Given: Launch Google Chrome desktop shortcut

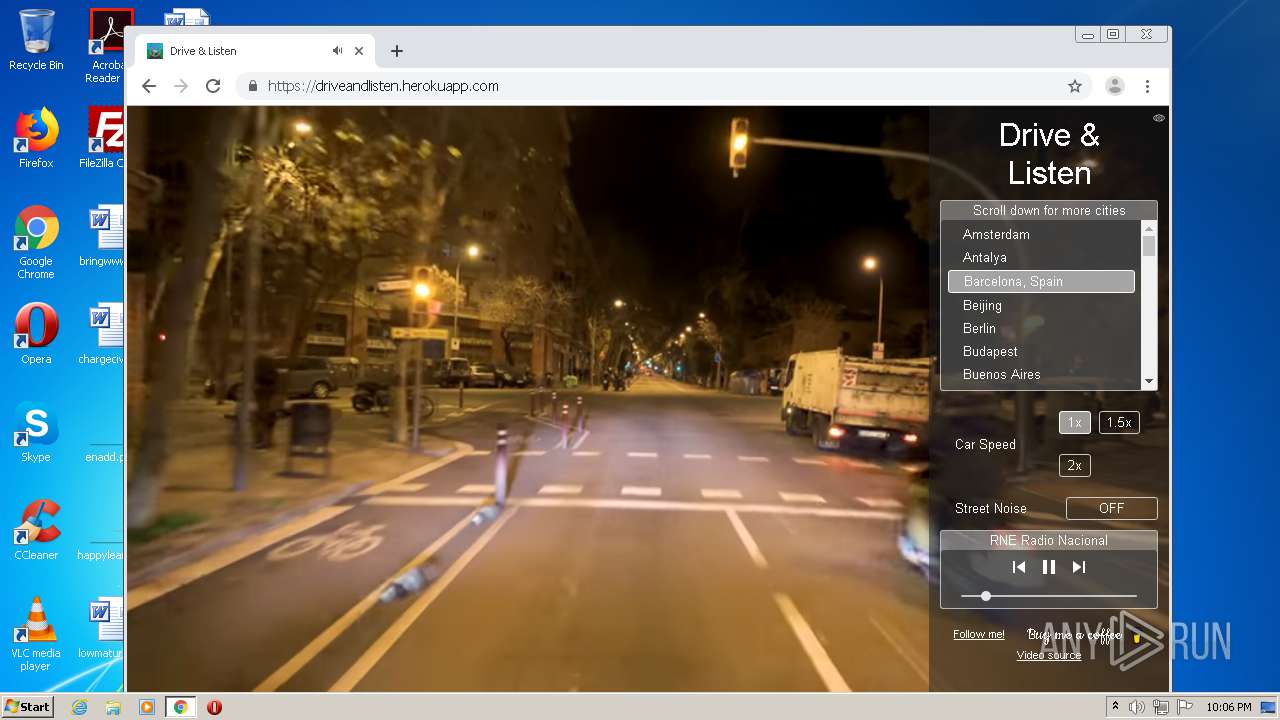Looking at the screenshot, I should tap(36, 243).
